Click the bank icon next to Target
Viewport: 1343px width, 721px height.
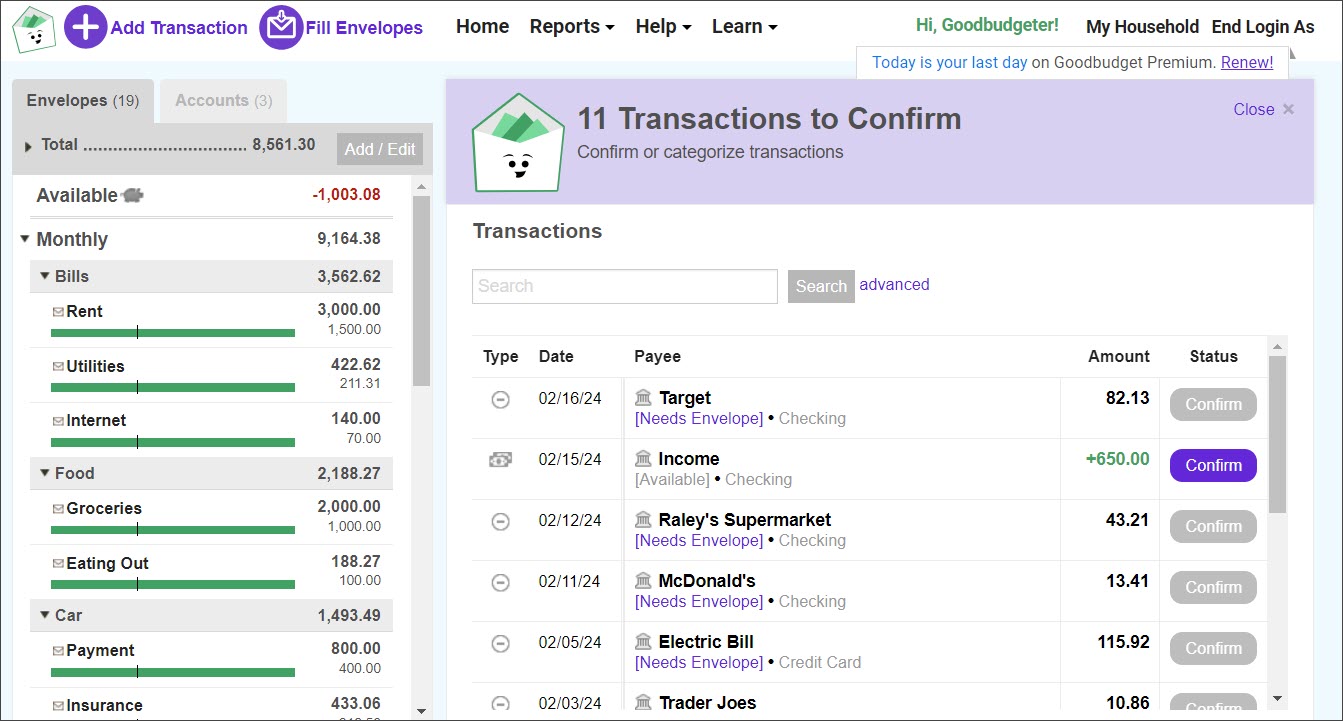(x=644, y=398)
